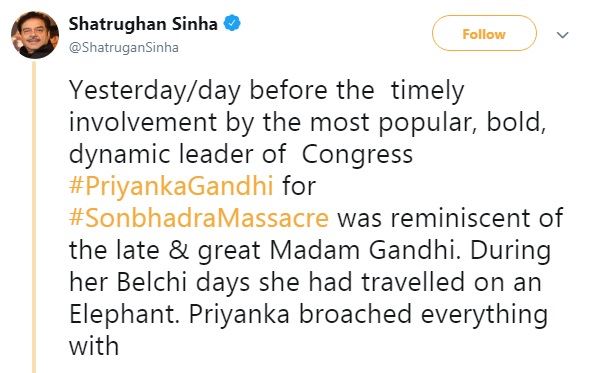Image resolution: width=604 pixels, height=373 pixels.
Task: Click tweet line starting 'Yesterday/day before'
Action: pos(267,91)
